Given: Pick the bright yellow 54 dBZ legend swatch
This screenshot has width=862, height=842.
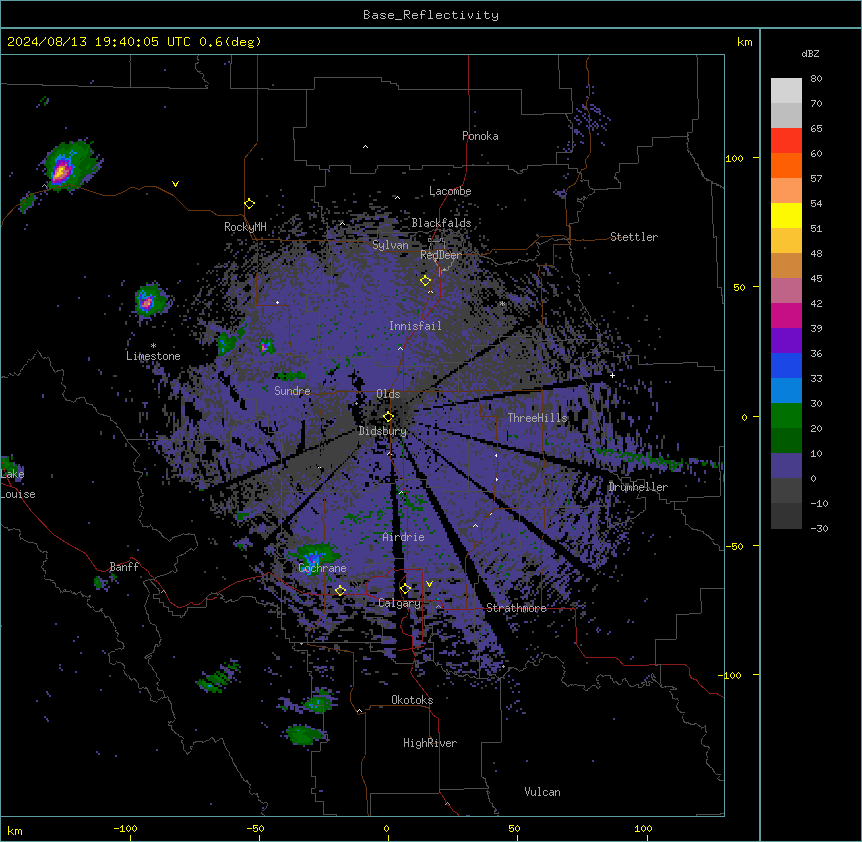Looking at the screenshot, I should [x=786, y=215].
